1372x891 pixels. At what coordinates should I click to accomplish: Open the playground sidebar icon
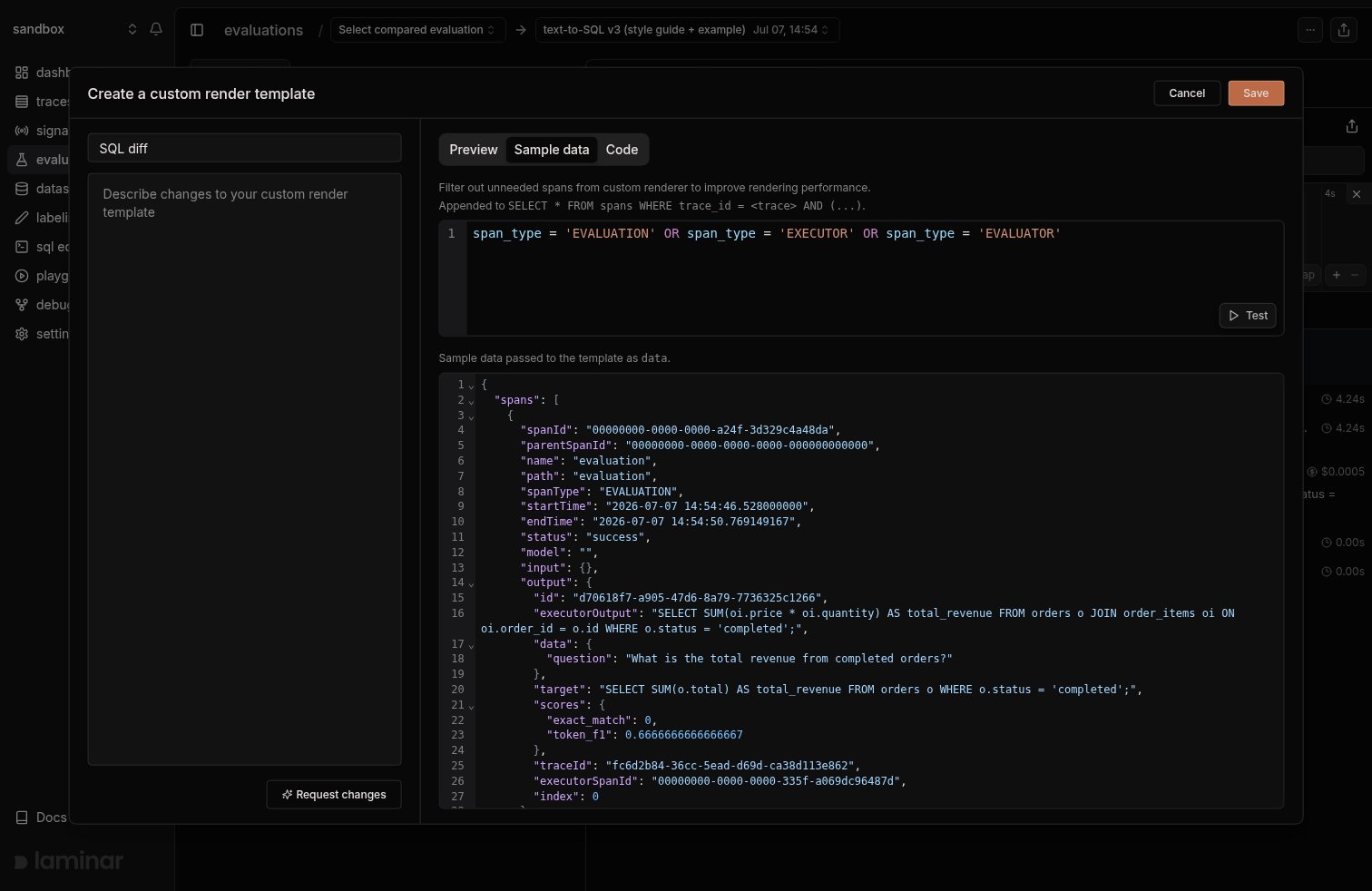(22, 276)
